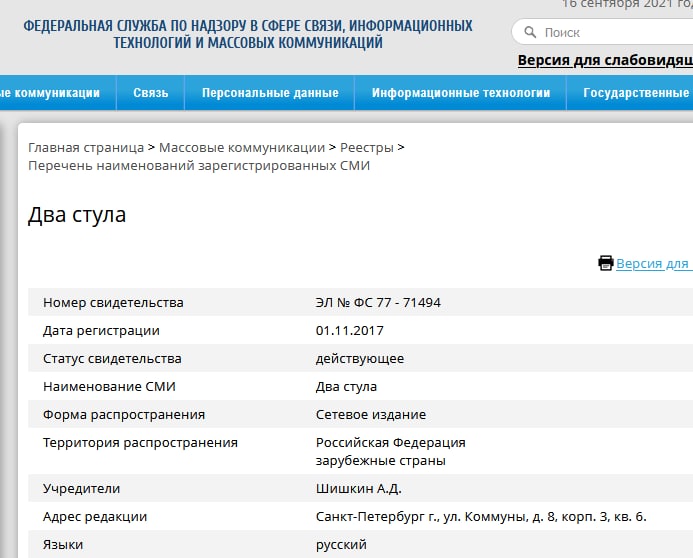This screenshot has height=558, width=693.
Task: Open the Информационные технологии menu item
Action: click(461, 92)
